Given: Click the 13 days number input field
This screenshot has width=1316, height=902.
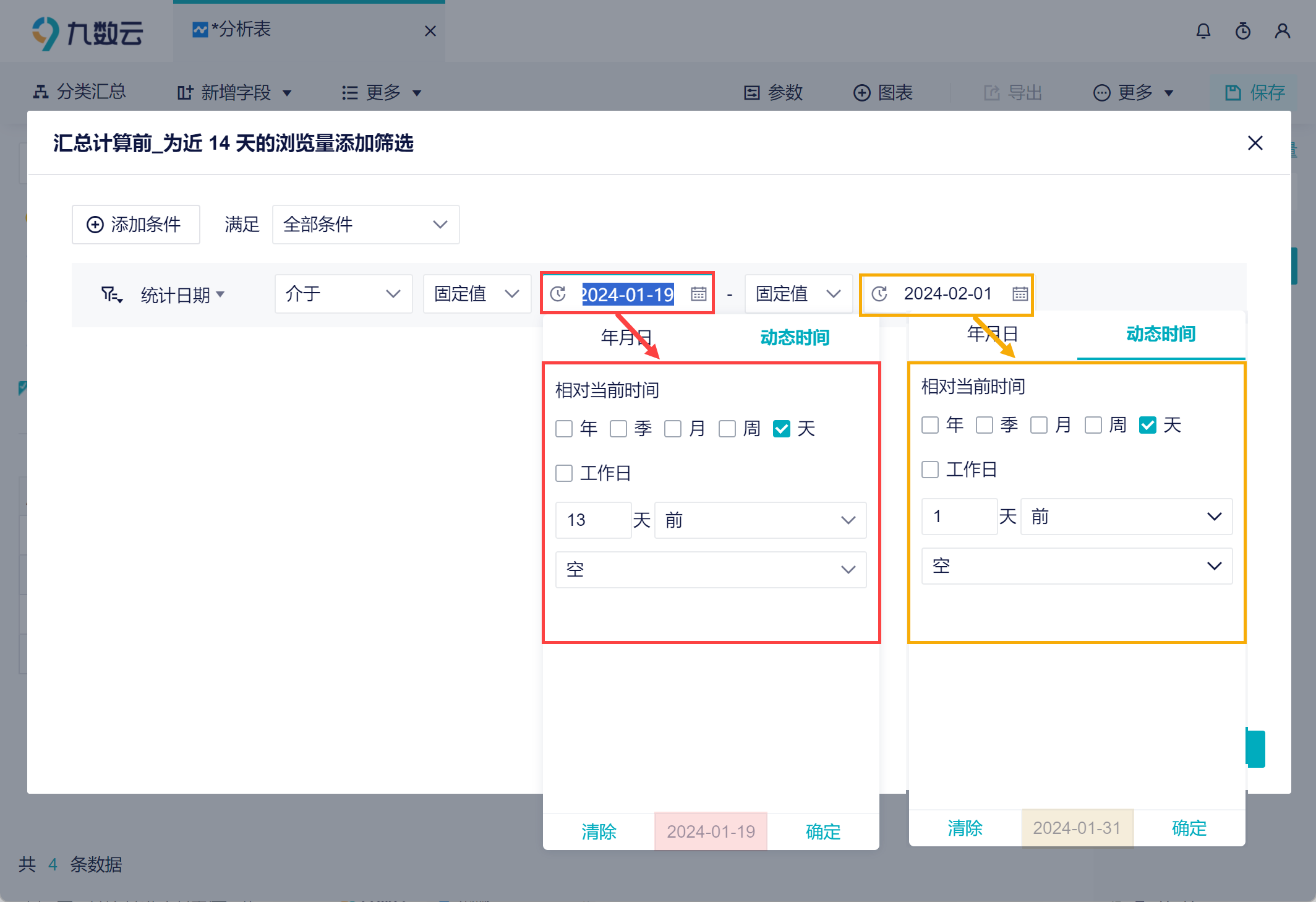Looking at the screenshot, I should [592, 520].
